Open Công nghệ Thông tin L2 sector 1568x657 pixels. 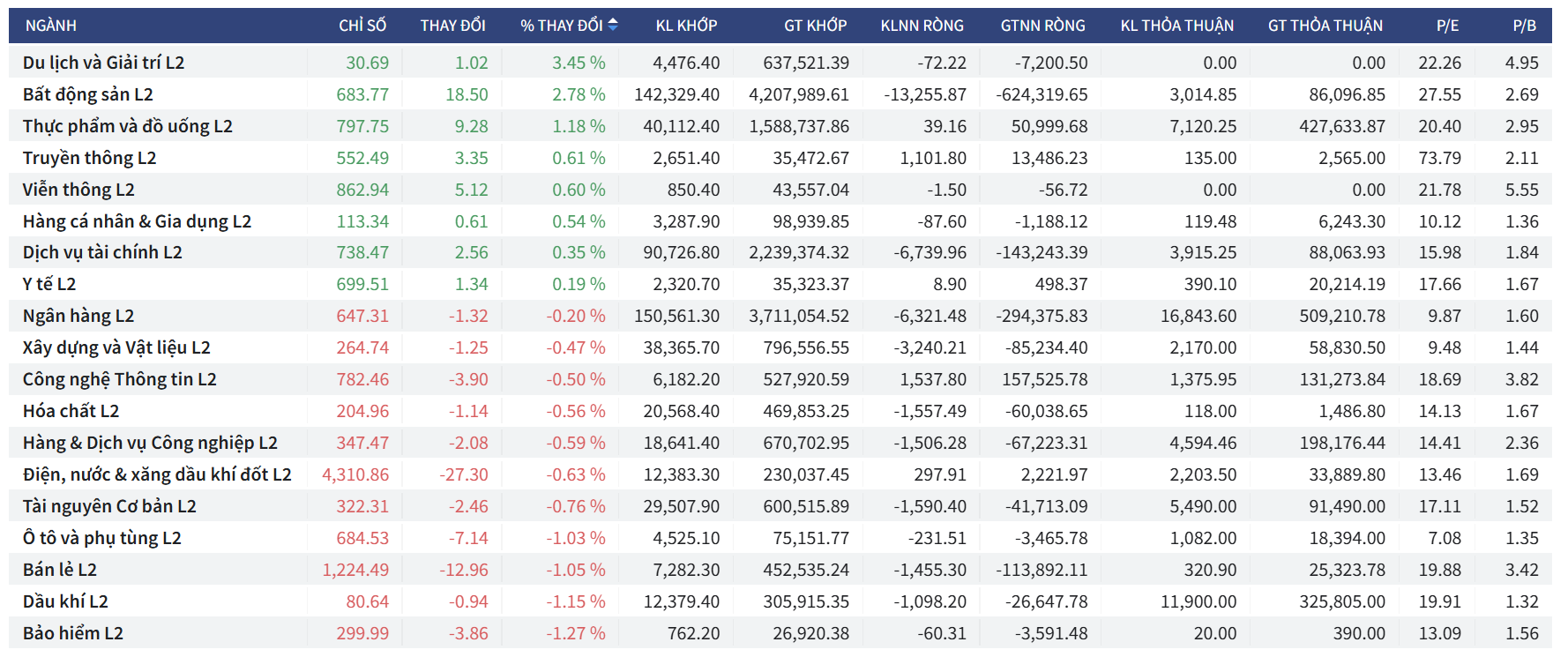pos(119,379)
